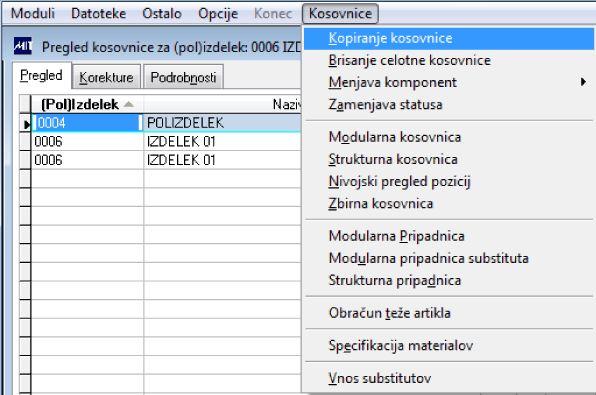Click the grid's top-left corner selector cell
This screenshot has width=596, height=395.
pyautogui.click(x=25, y=104)
